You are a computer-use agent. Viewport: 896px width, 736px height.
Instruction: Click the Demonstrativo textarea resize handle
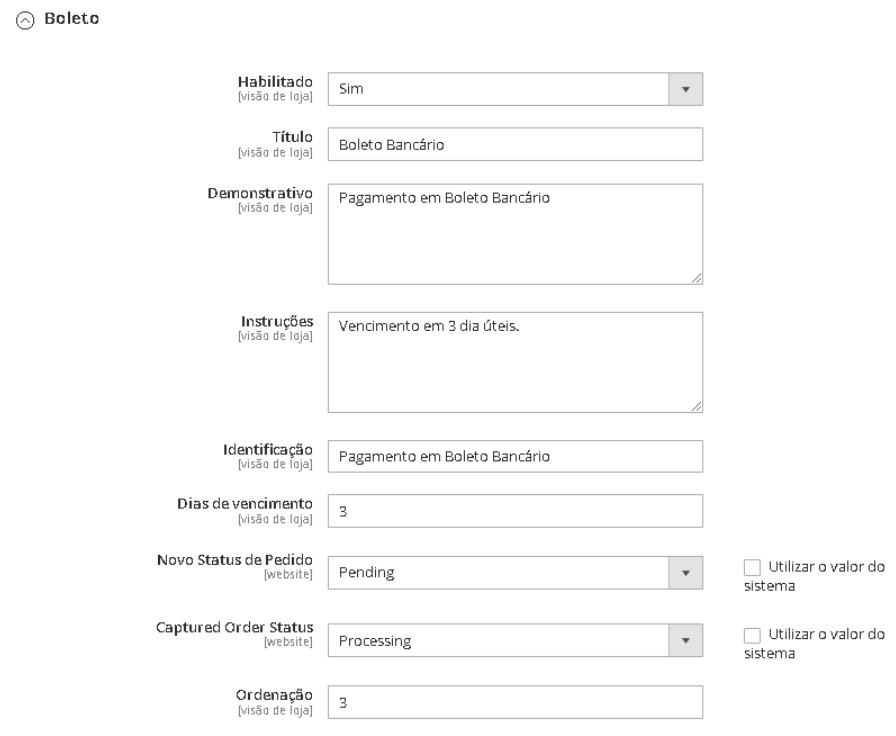tap(696, 278)
